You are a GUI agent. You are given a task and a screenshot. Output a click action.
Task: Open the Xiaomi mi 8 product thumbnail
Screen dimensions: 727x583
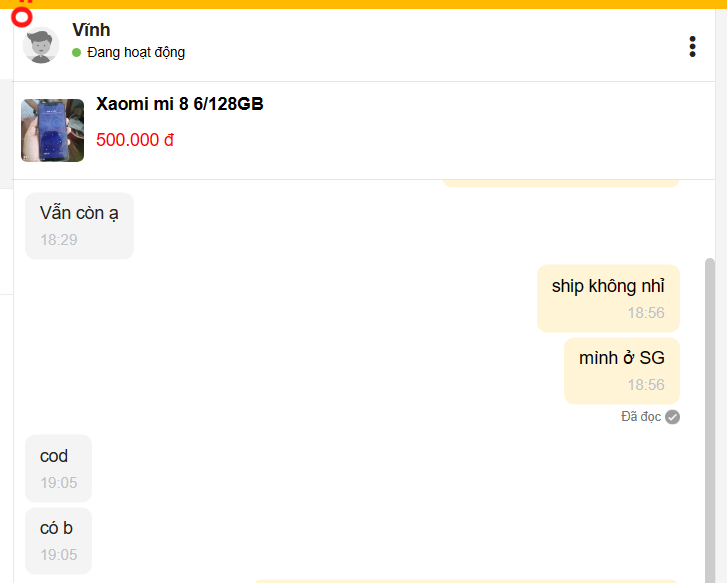point(52,130)
